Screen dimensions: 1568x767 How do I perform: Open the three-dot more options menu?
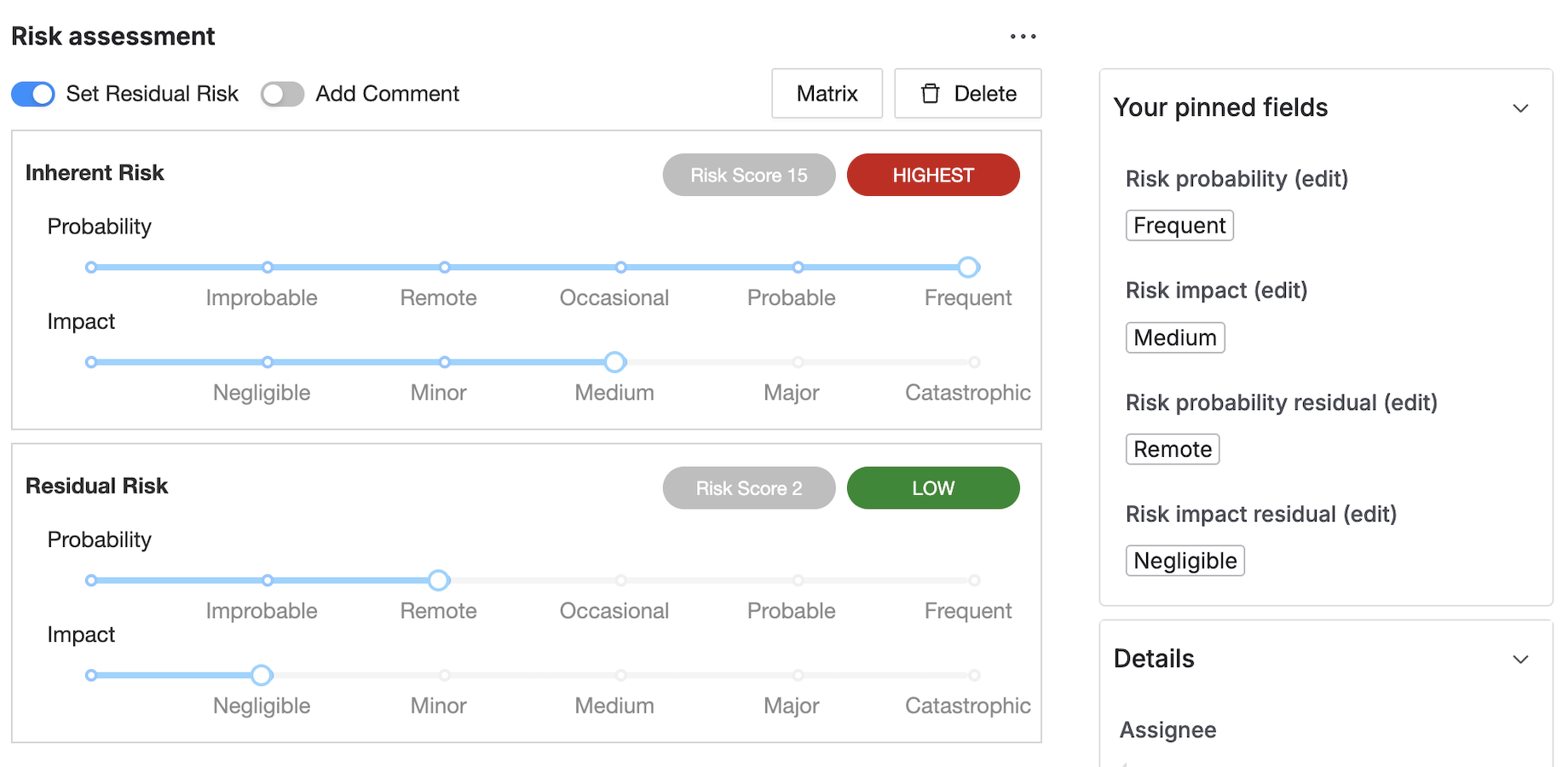tap(1023, 37)
